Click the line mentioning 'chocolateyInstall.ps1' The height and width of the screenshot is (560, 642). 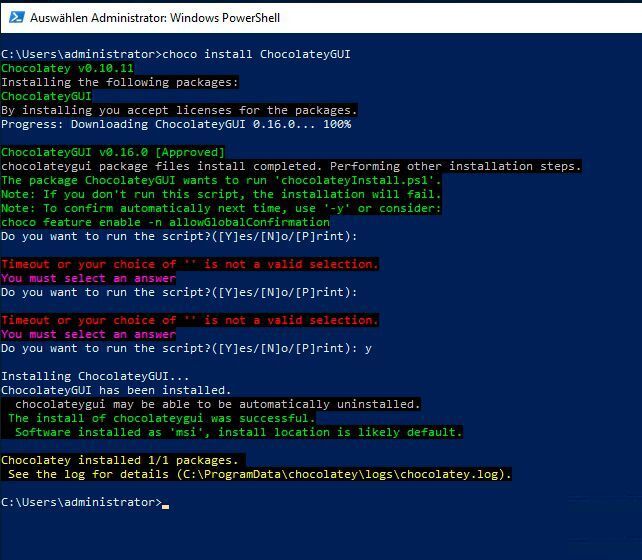[221, 180]
